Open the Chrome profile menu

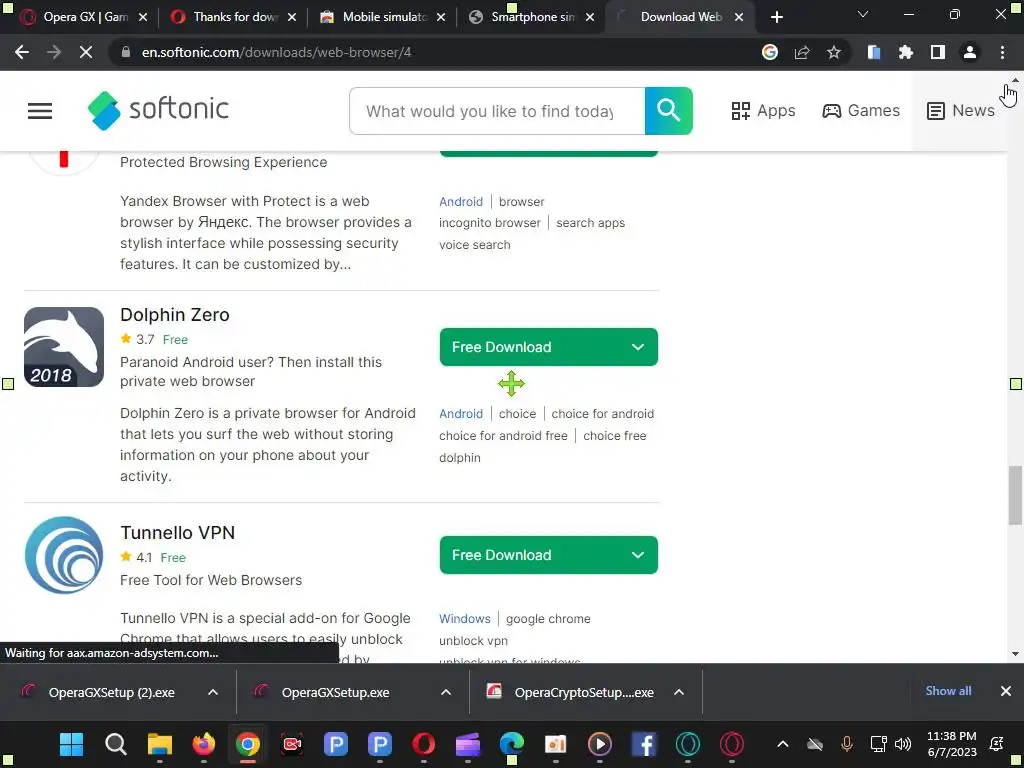pyautogui.click(x=970, y=52)
